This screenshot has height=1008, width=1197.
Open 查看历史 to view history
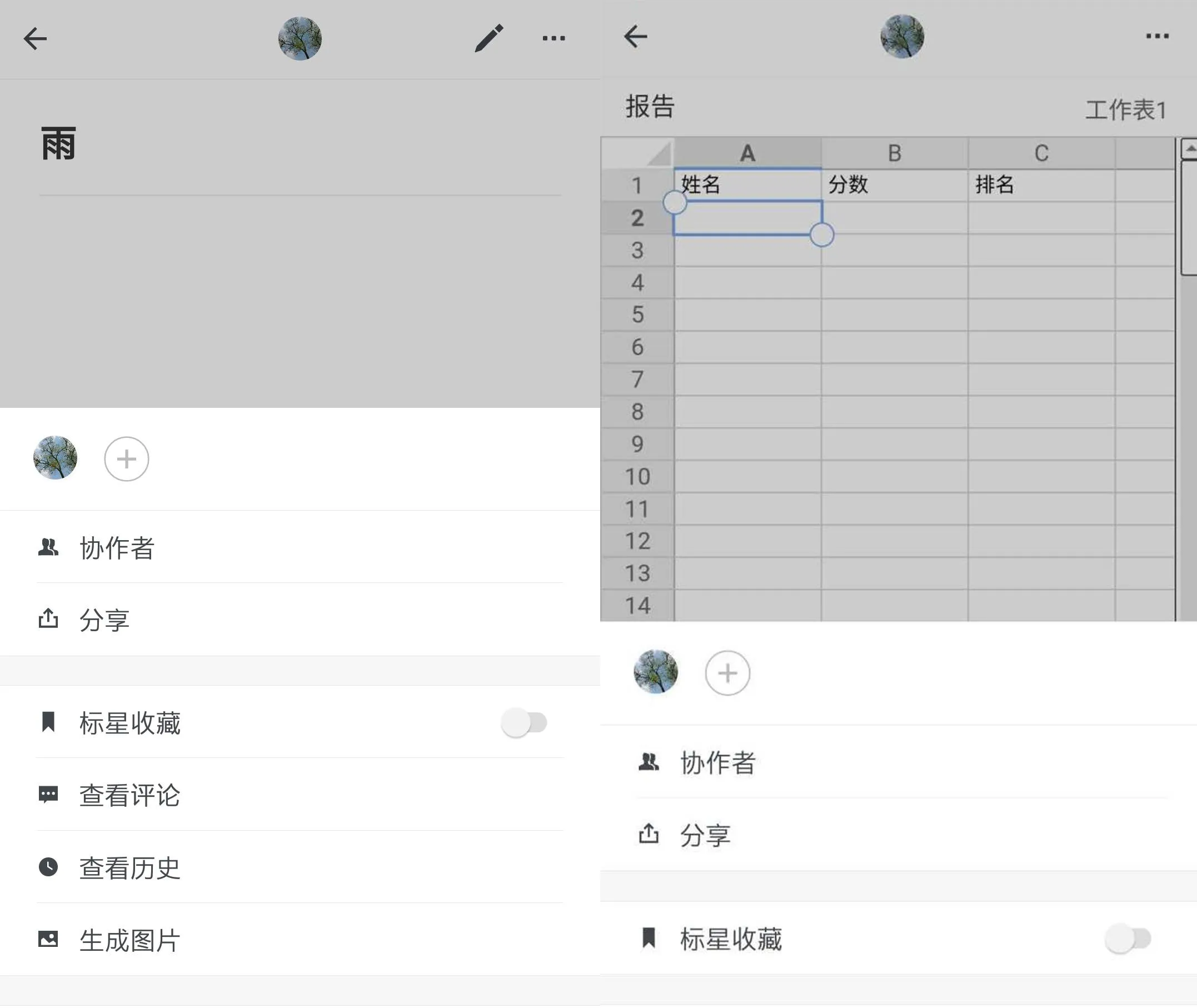129,867
